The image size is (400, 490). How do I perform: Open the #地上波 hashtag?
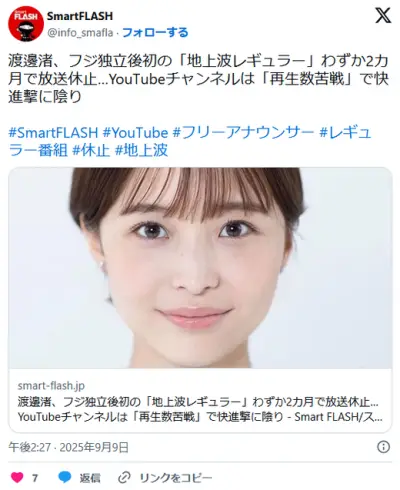coord(141,150)
